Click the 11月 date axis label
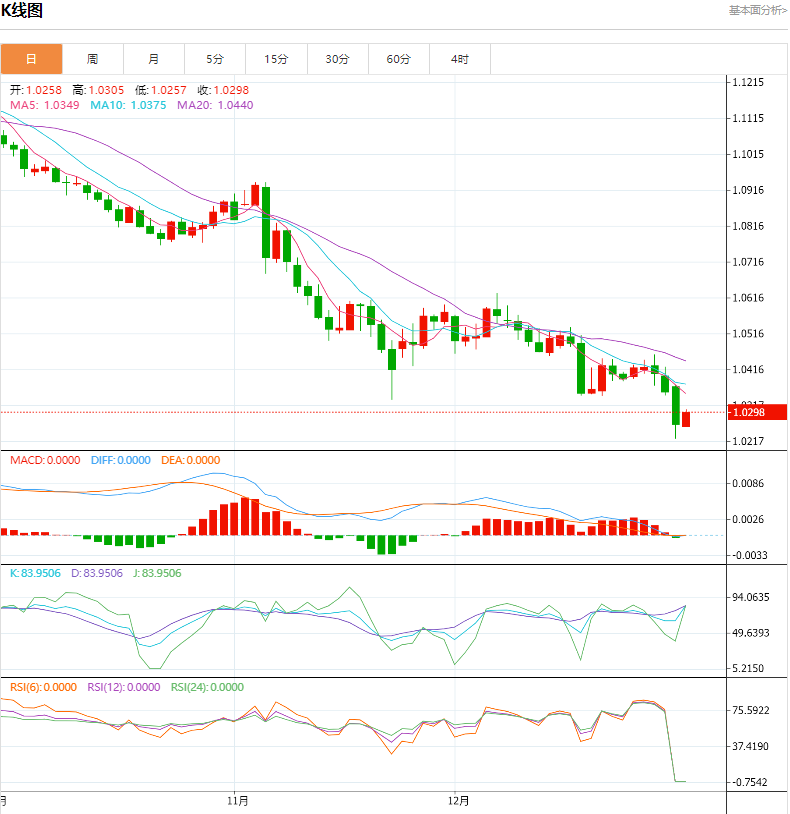The width and height of the screenshot is (790, 814). [238, 801]
